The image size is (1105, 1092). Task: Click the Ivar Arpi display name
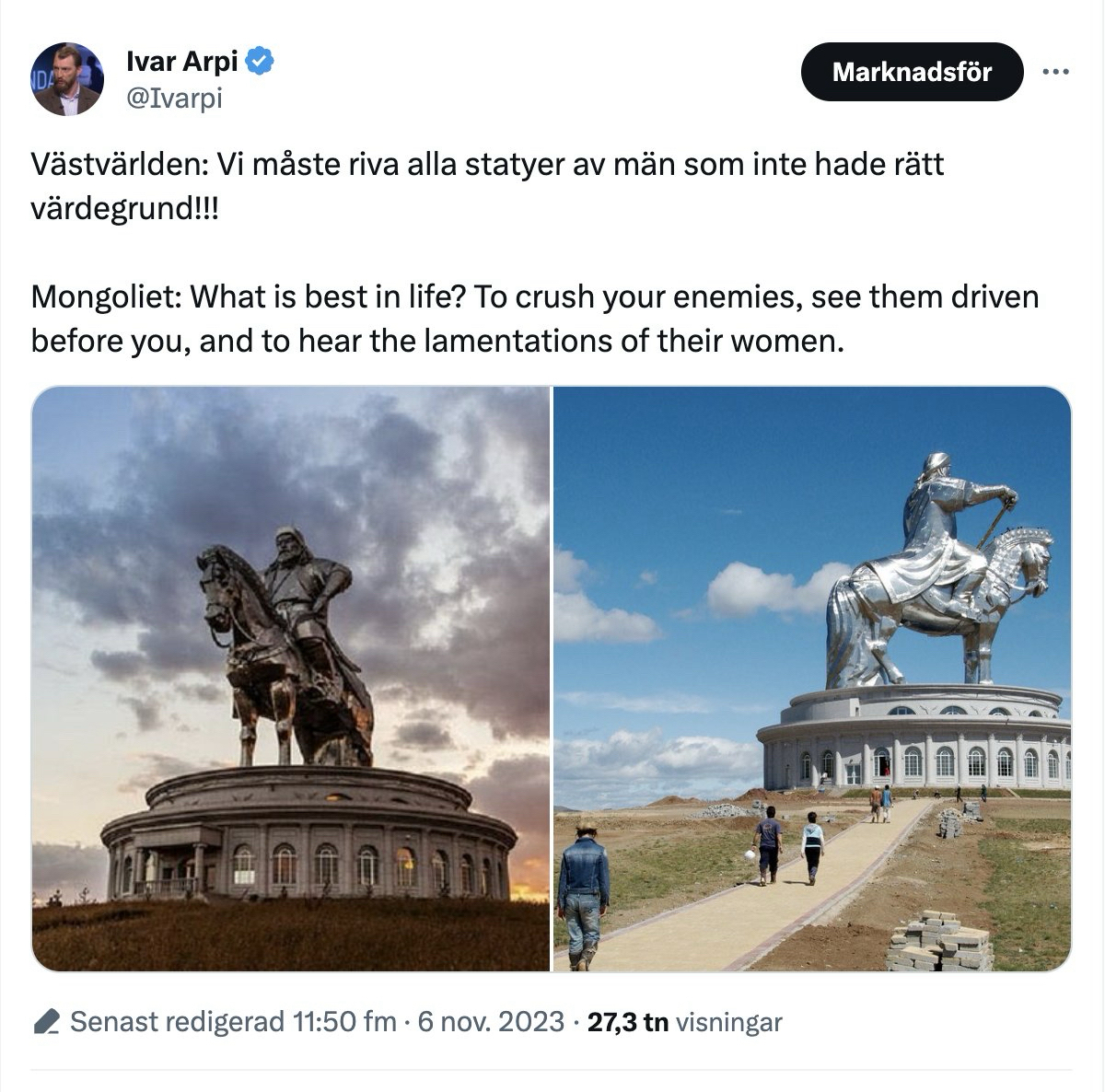(x=182, y=62)
